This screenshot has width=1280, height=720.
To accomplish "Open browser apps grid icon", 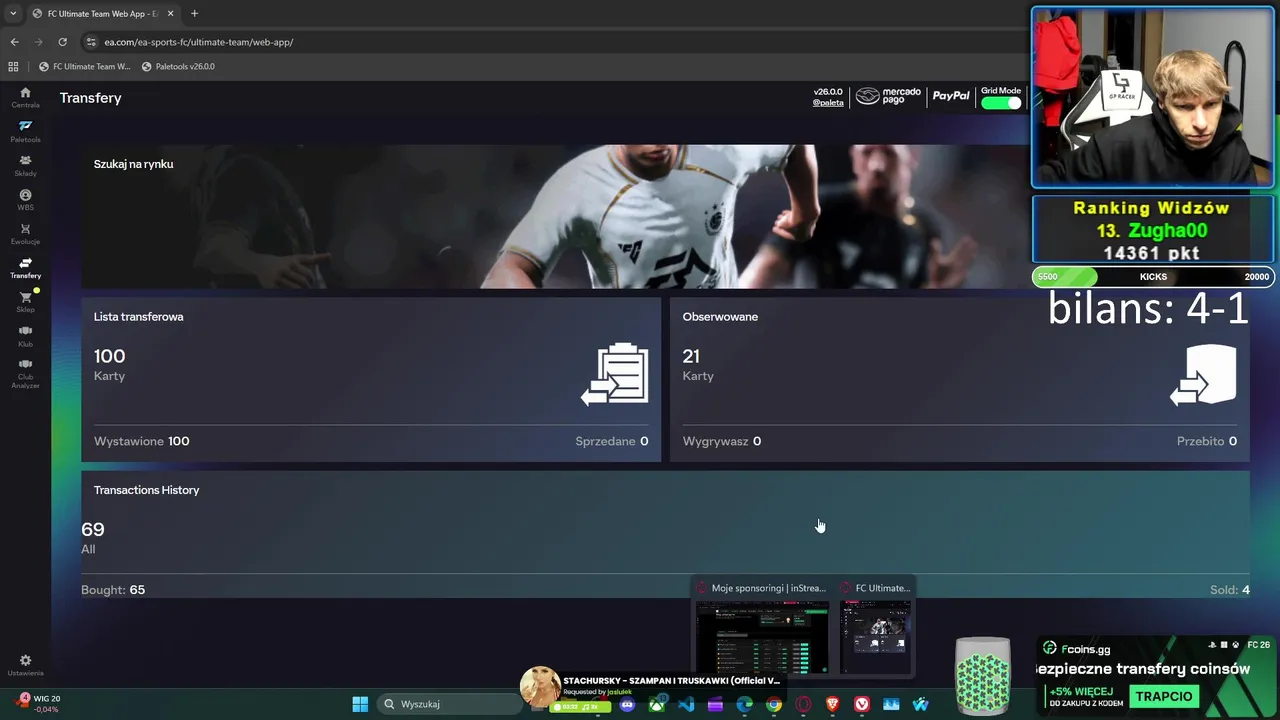I will coord(13,67).
